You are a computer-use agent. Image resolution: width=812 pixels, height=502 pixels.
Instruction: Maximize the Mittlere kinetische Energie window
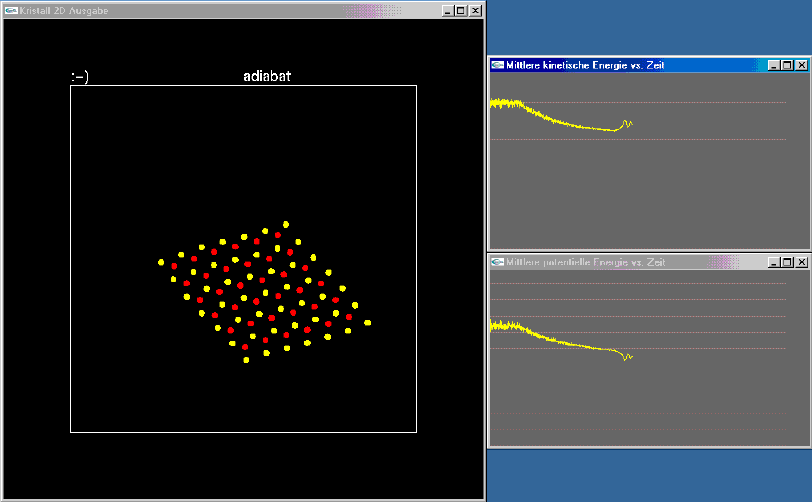(787, 65)
